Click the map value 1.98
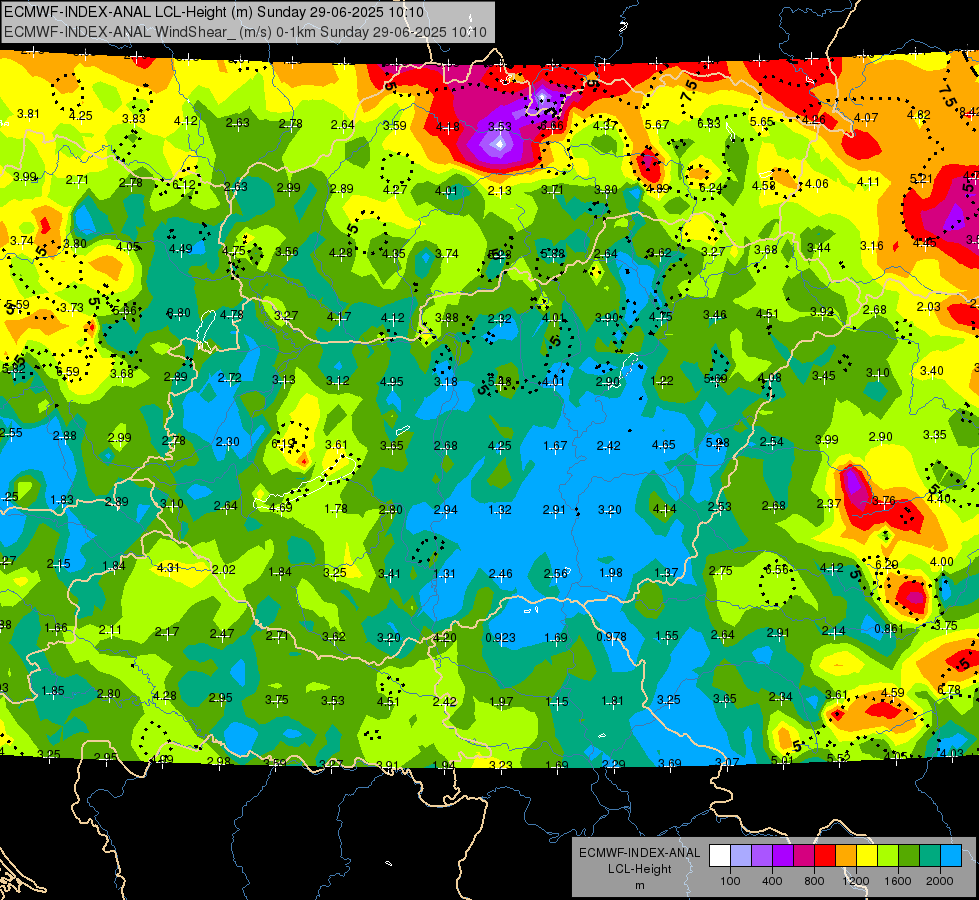 611,573
